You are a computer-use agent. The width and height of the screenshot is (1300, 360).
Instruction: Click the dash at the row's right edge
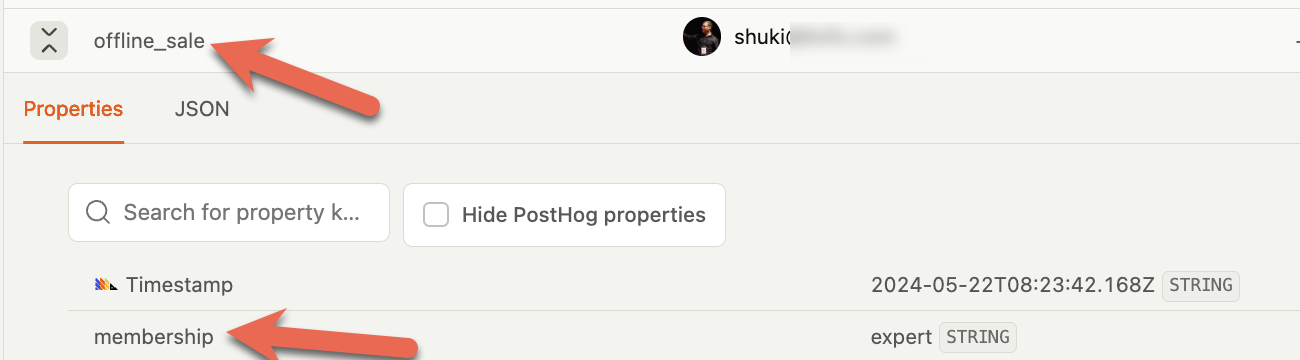tap(1295, 41)
